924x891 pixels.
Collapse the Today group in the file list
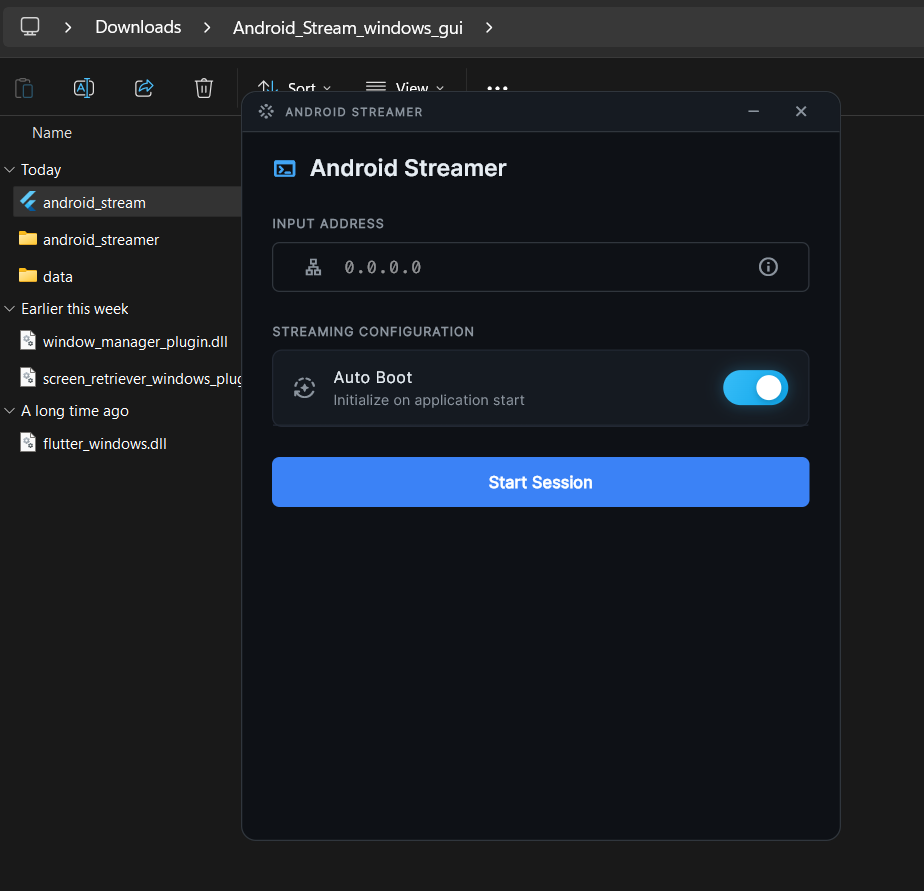coord(10,170)
